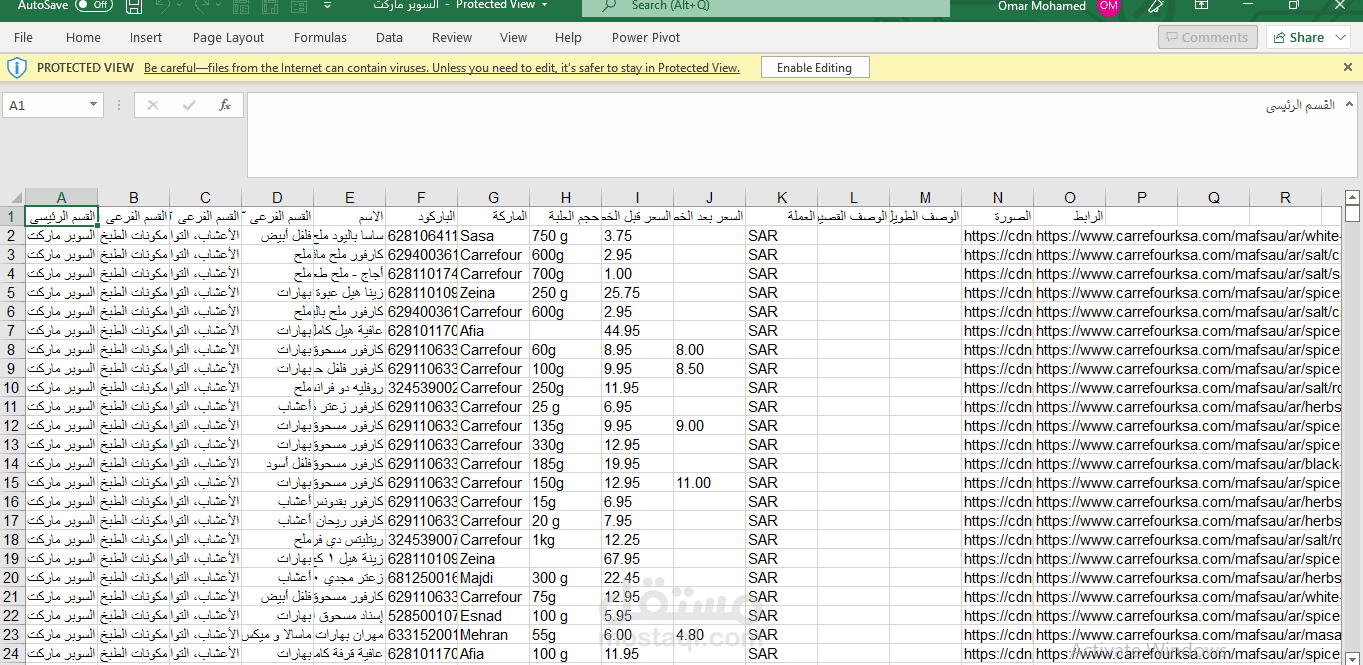Click the Comments button
Image resolution: width=1363 pixels, height=665 pixels.
(1208, 37)
